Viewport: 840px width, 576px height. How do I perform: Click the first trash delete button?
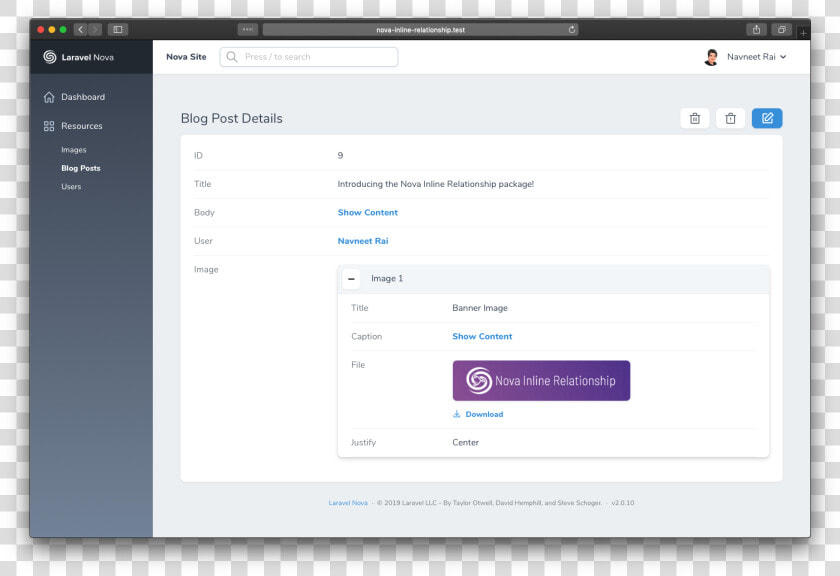(x=694, y=118)
